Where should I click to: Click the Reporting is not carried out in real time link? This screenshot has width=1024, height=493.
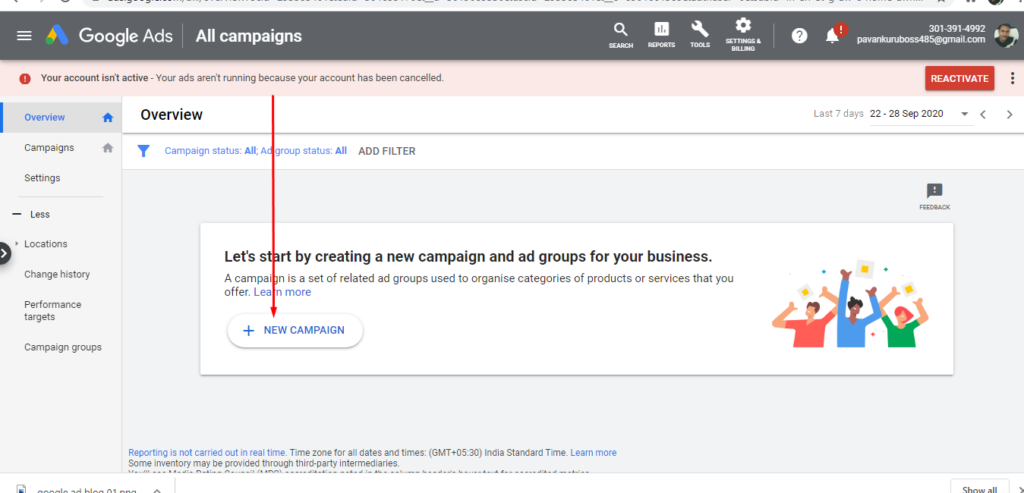207,453
